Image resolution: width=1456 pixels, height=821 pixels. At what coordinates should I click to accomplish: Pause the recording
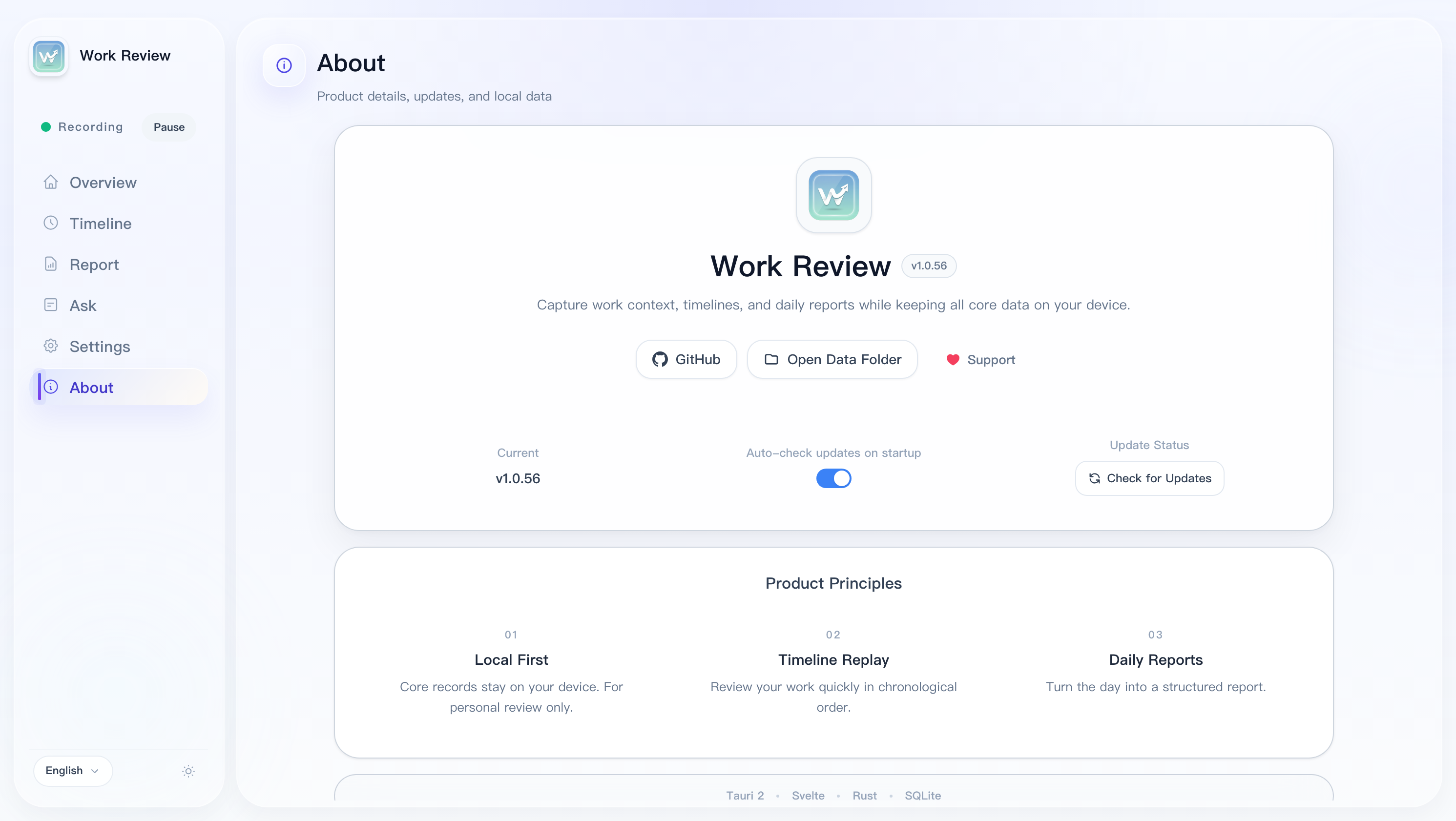click(x=169, y=127)
